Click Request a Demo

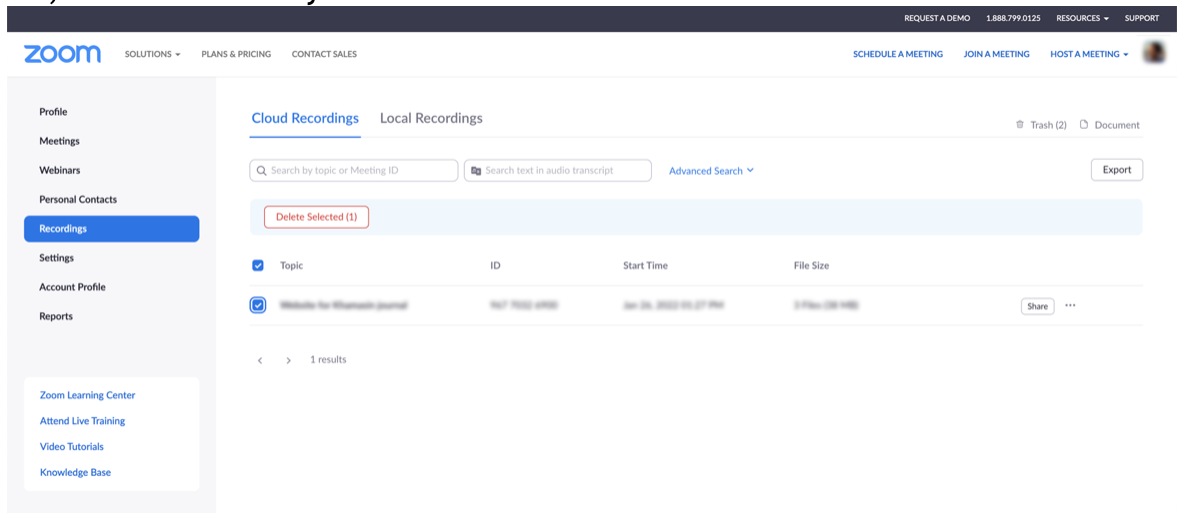click(937, 18)
